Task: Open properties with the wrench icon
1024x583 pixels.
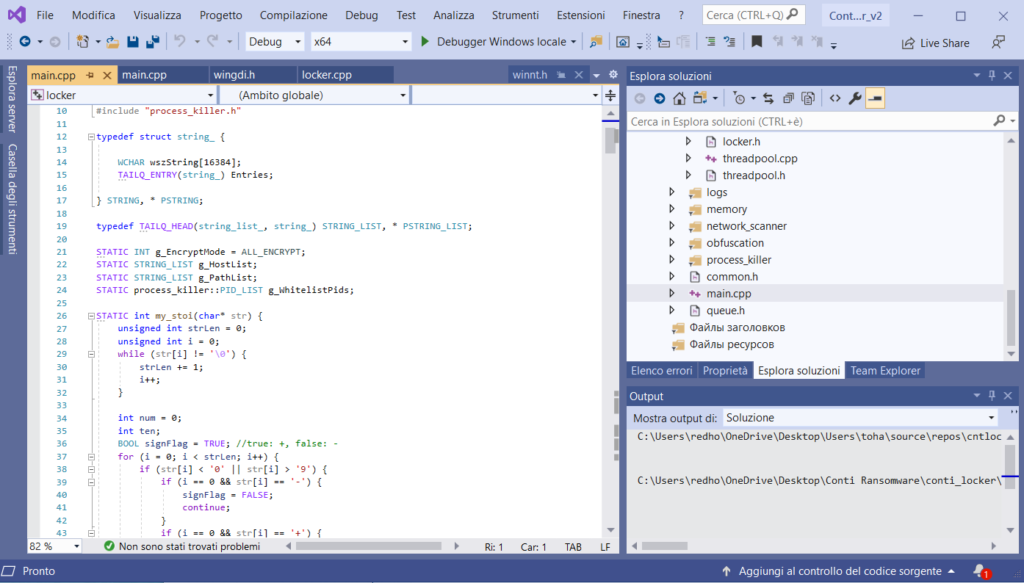Action: click(x=854, y=98)
